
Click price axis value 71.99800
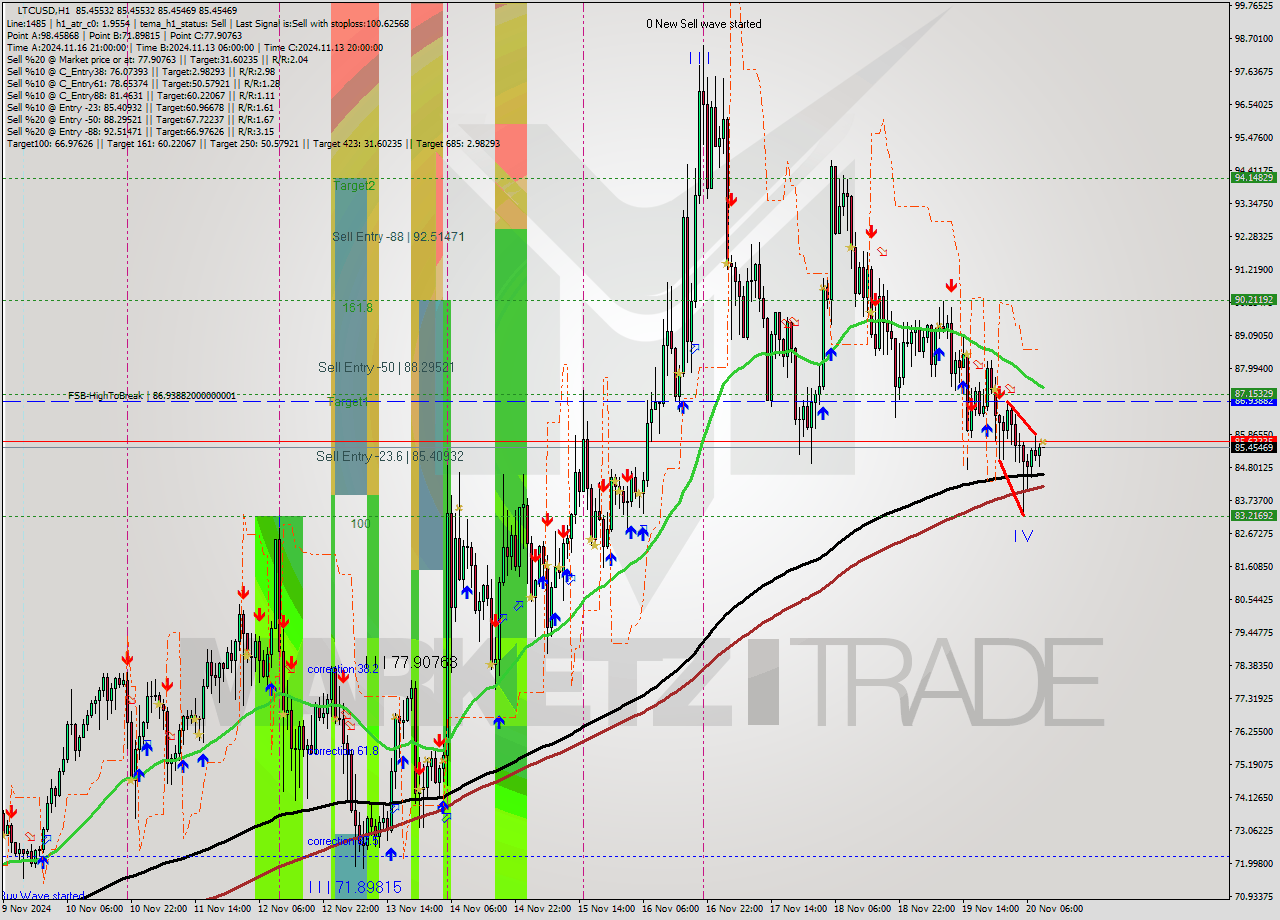[1254, 863]
